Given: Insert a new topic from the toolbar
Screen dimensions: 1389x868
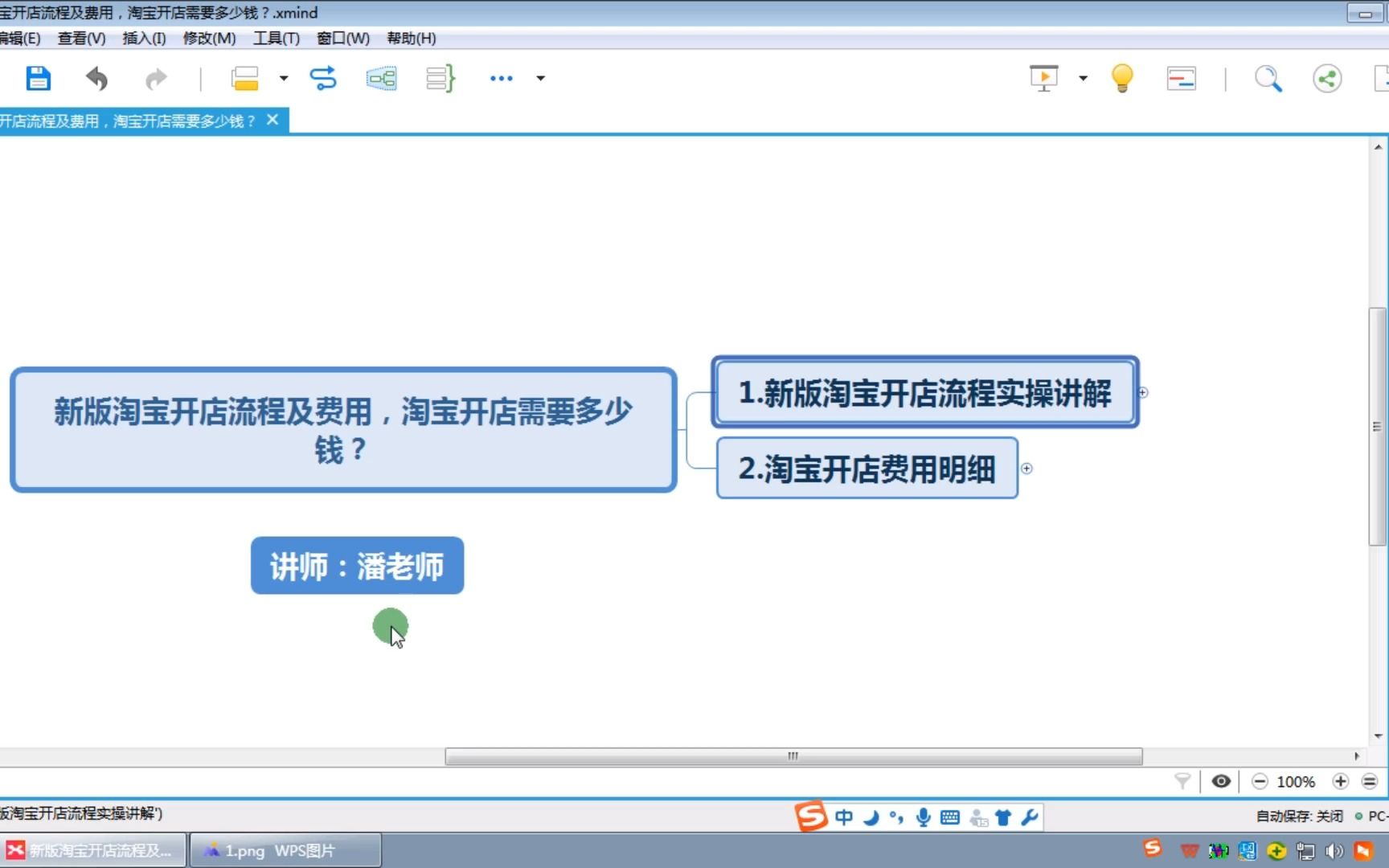Looking at the screenshot, I should click(244, 78).
